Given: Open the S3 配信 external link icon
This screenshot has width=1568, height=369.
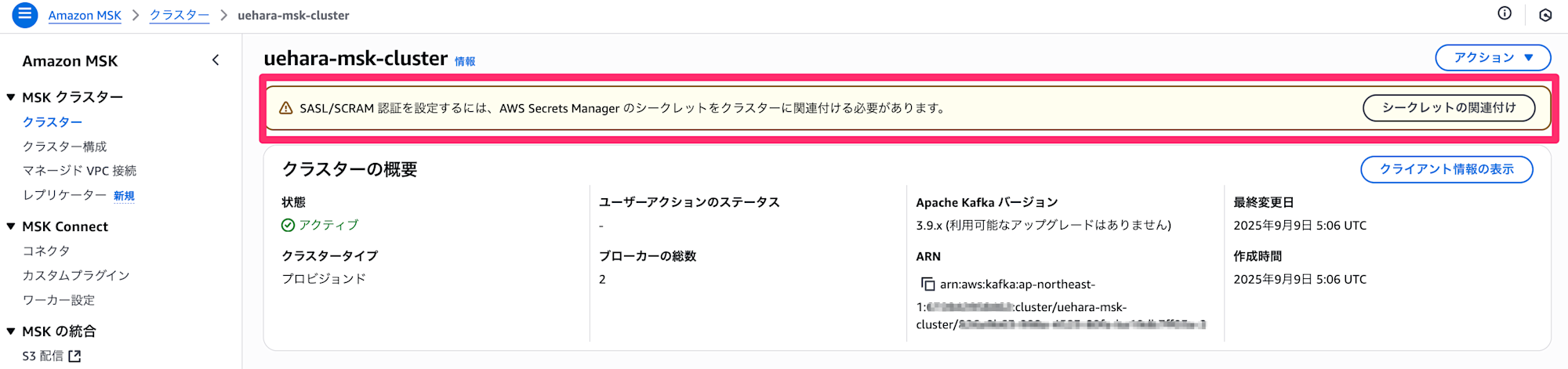Looking at the screenshot, I should click(x=74, y=356).
